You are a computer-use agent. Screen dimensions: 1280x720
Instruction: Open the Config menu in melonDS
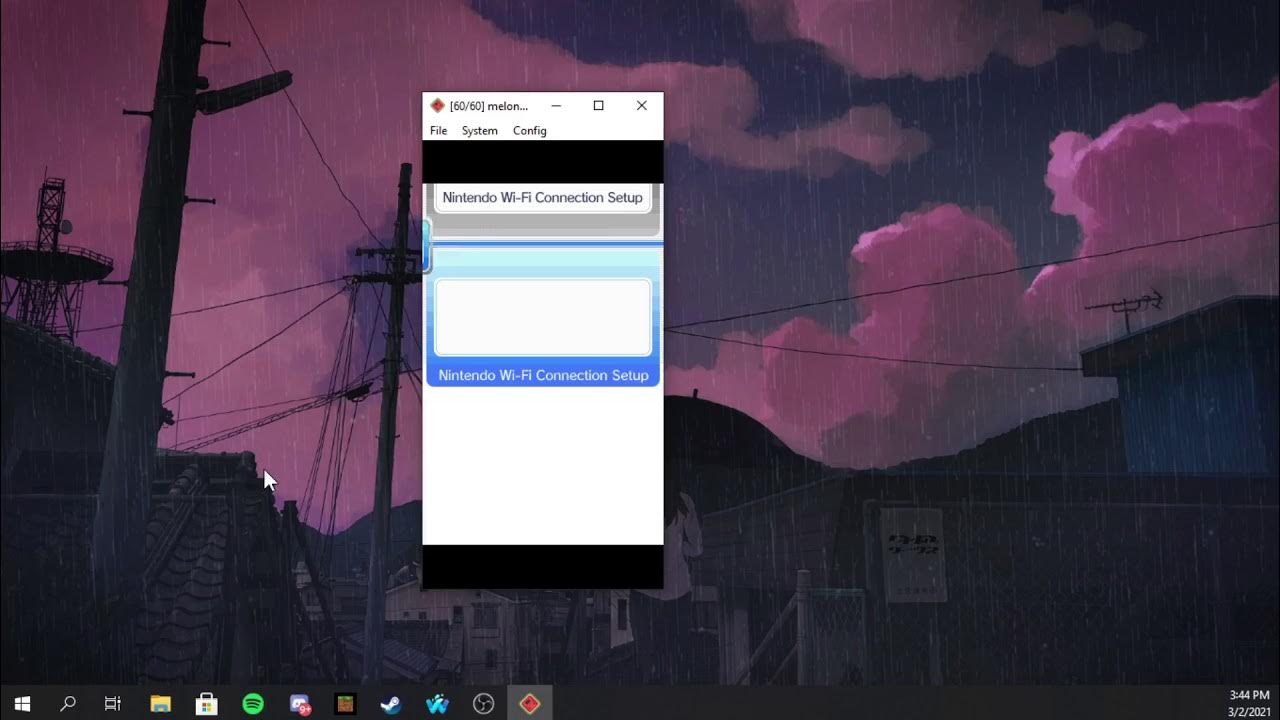click(x=529, y=131)
